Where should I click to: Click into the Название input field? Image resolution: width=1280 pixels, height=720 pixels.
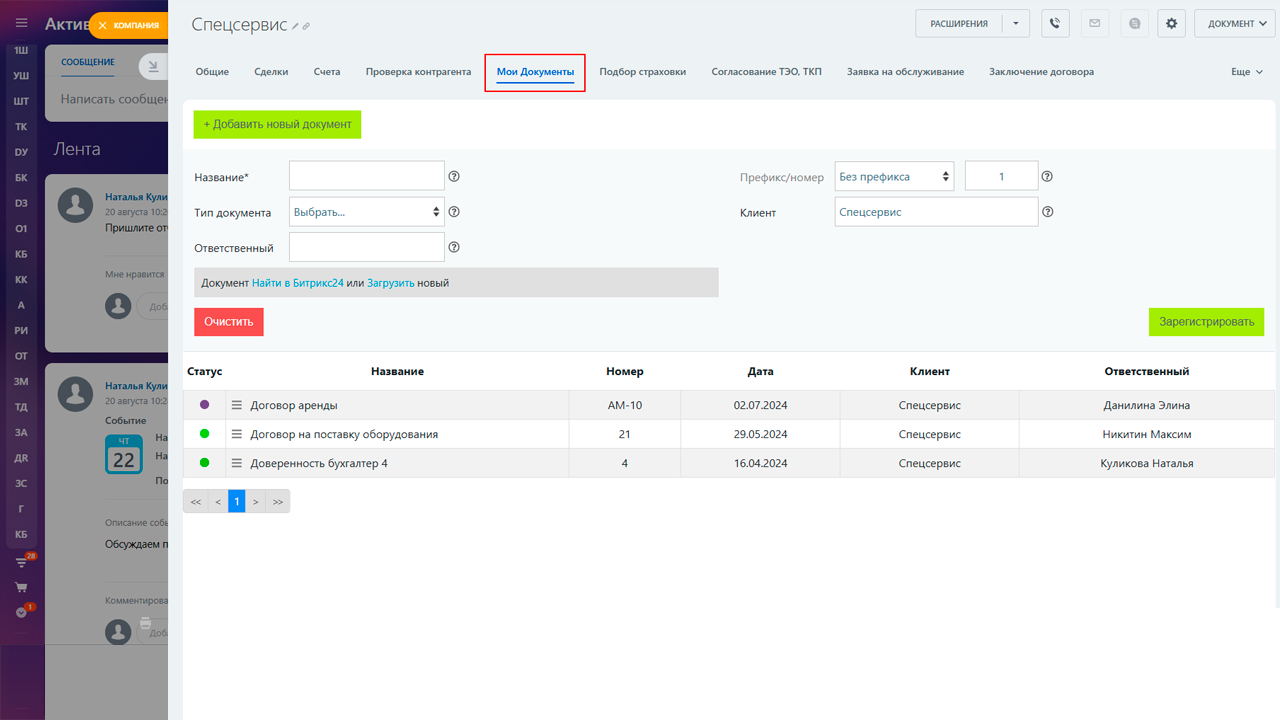click(x=366, y=176)
